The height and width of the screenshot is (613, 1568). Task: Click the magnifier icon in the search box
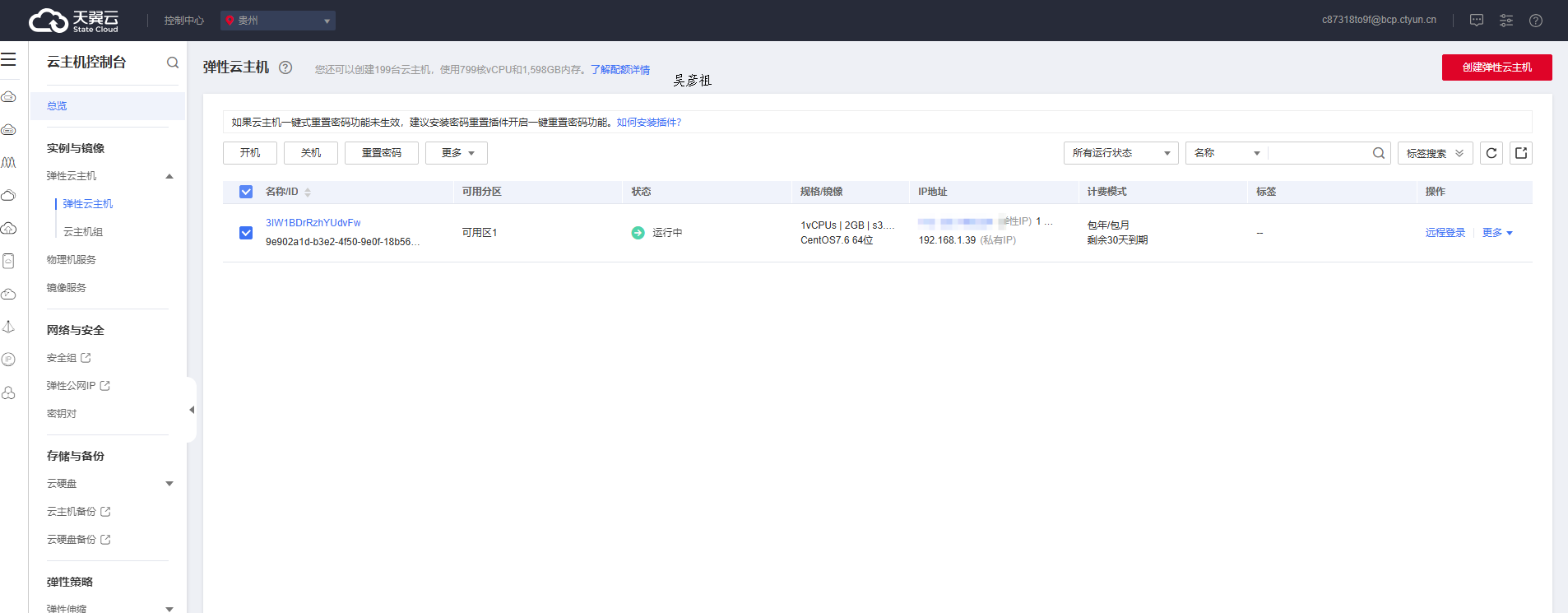[x=1379, y=153]
